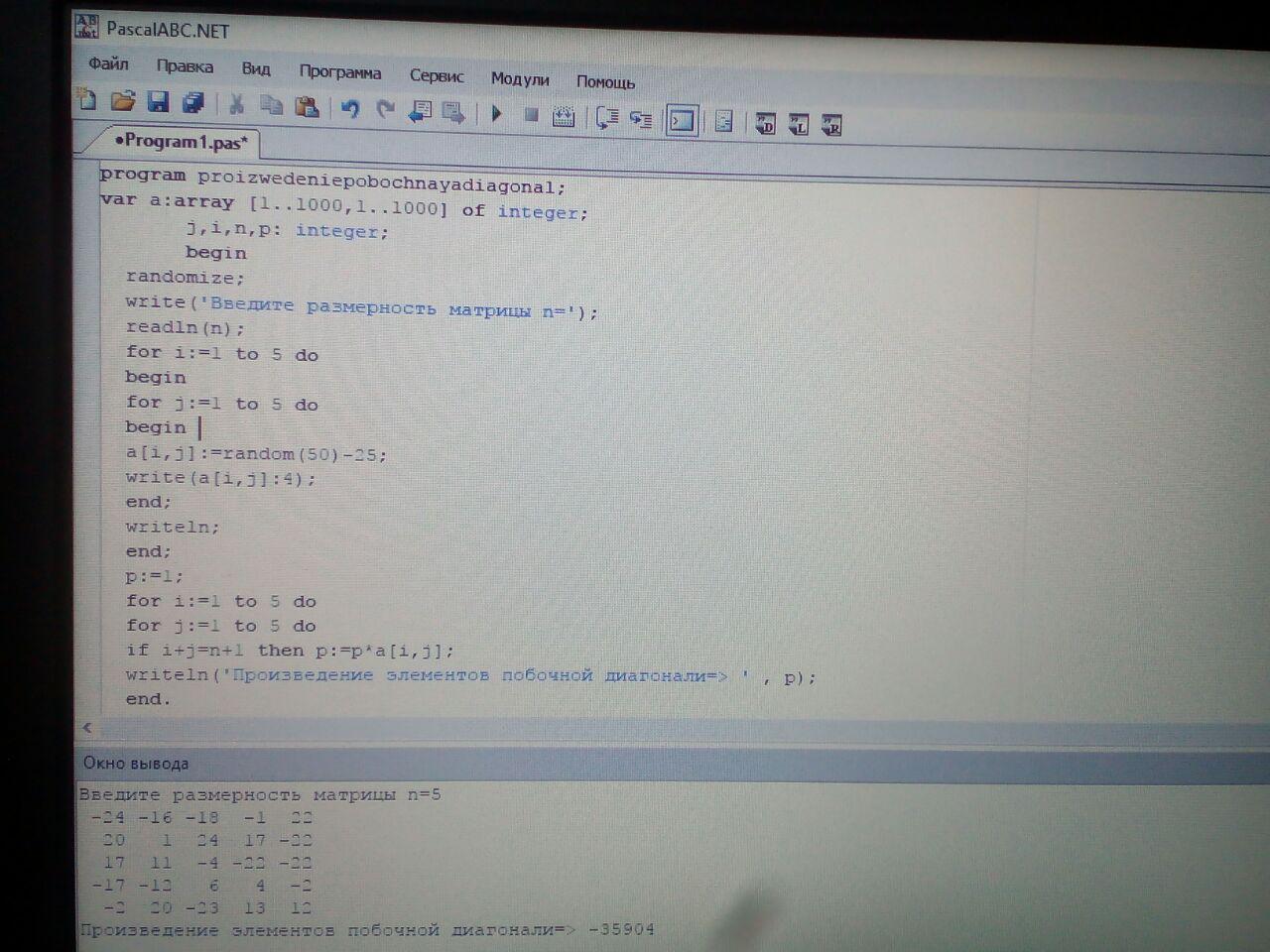Click the Compile icon

coord(564,117)
